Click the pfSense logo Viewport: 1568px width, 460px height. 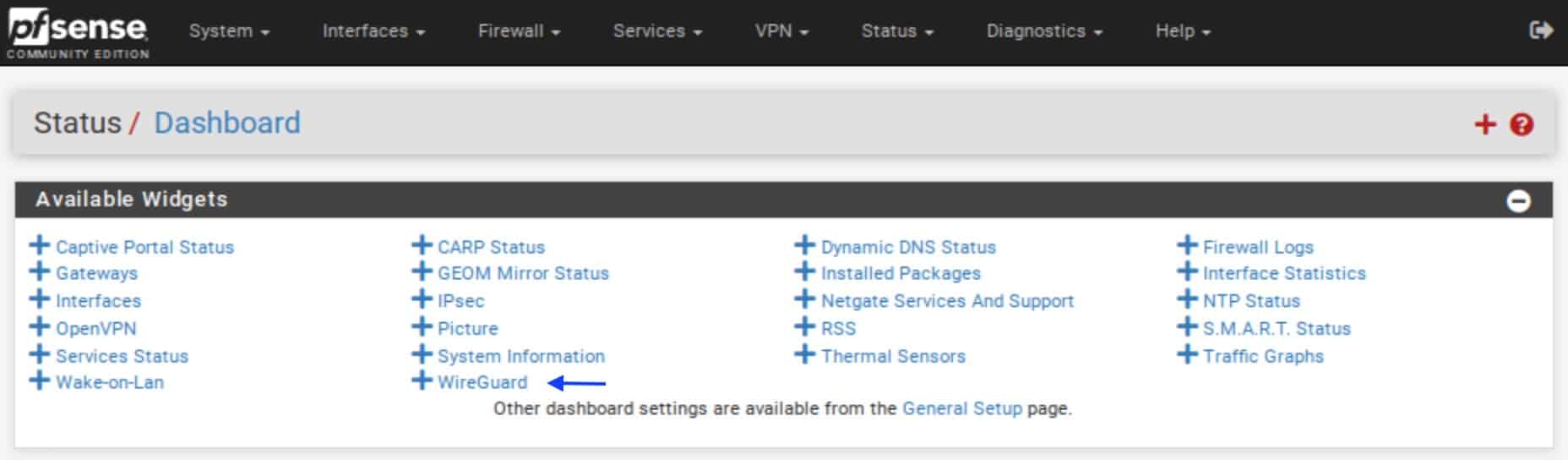pyautogui.click(x=78, y=34)
